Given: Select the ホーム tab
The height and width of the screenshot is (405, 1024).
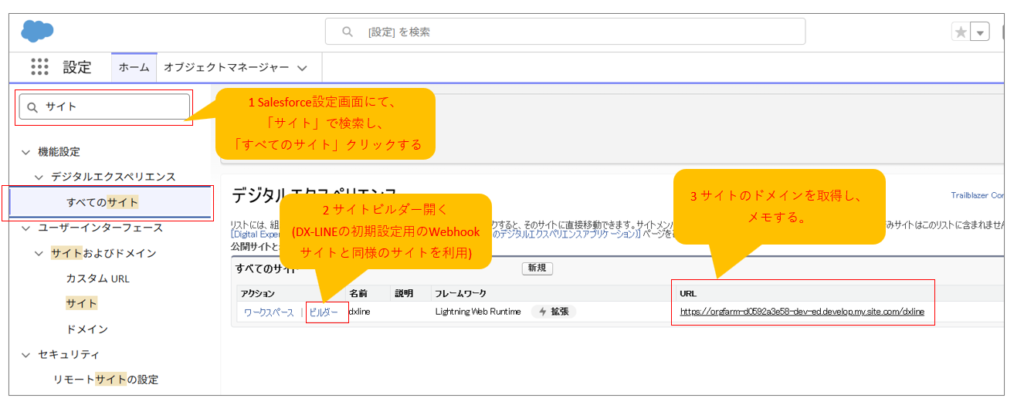Looking at the screenshot, I should coord(135,67).
